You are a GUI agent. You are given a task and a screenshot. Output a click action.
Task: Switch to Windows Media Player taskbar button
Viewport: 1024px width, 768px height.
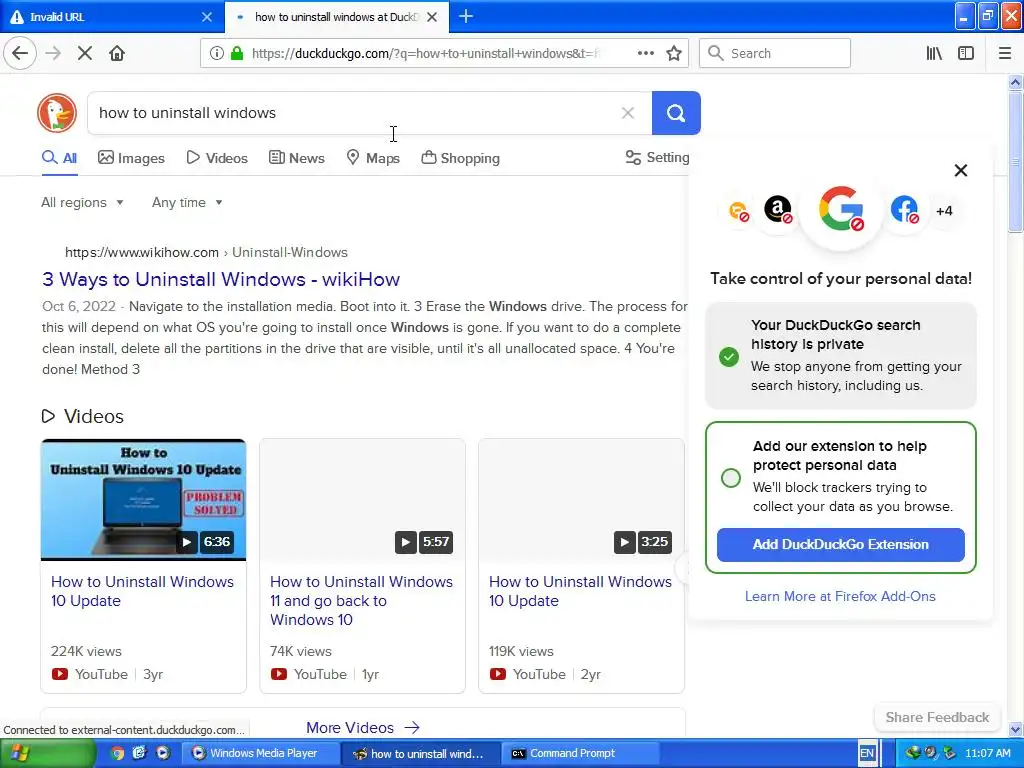point(259,754)
